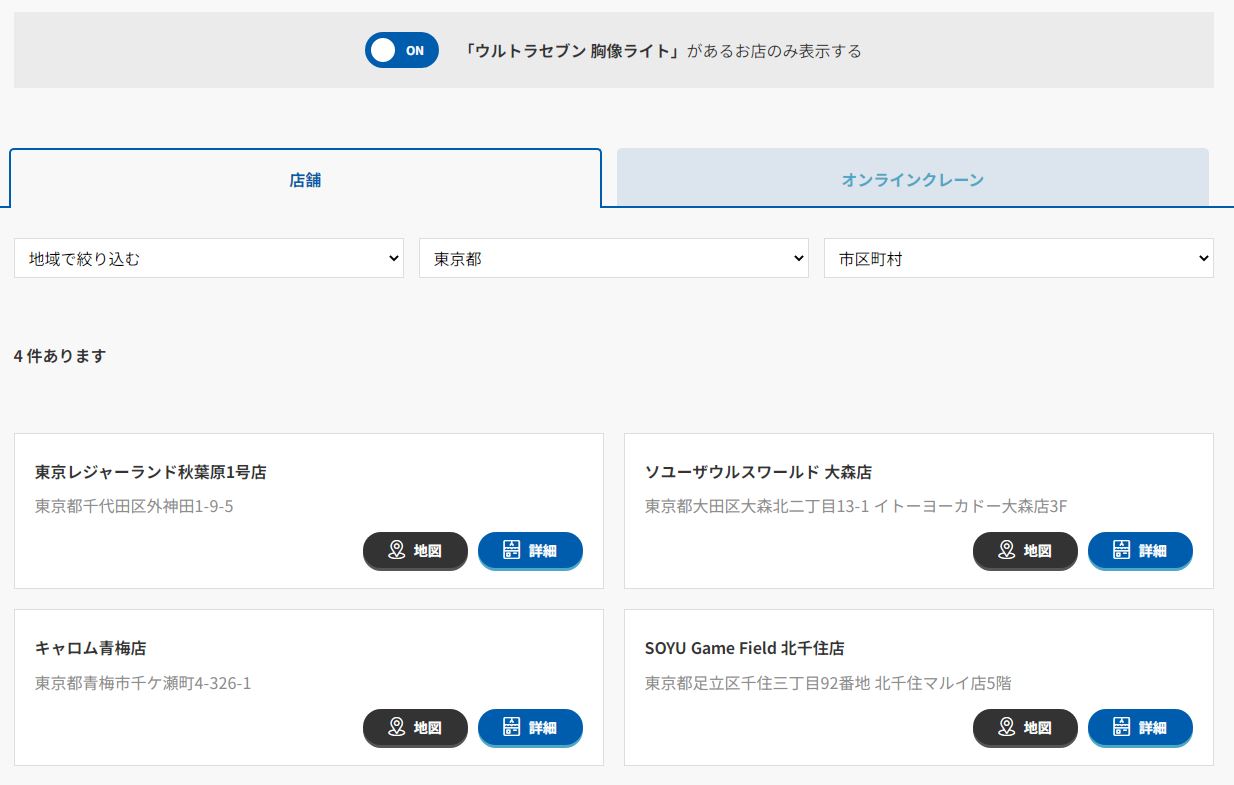Click map pin icon for 東京レジャーランド秋葉原1号店

click(396, 550)
